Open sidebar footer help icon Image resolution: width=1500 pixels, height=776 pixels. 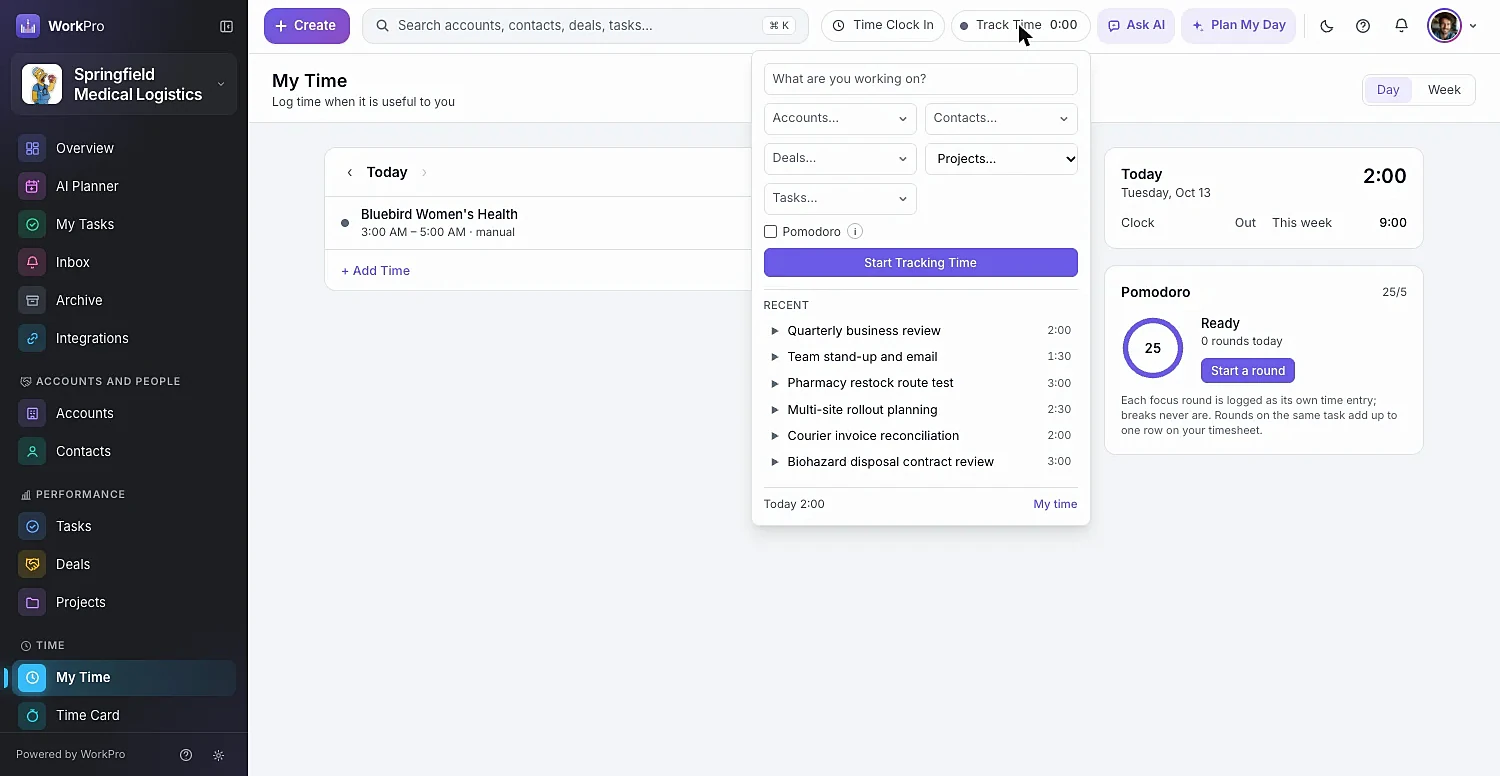[185, 755]
